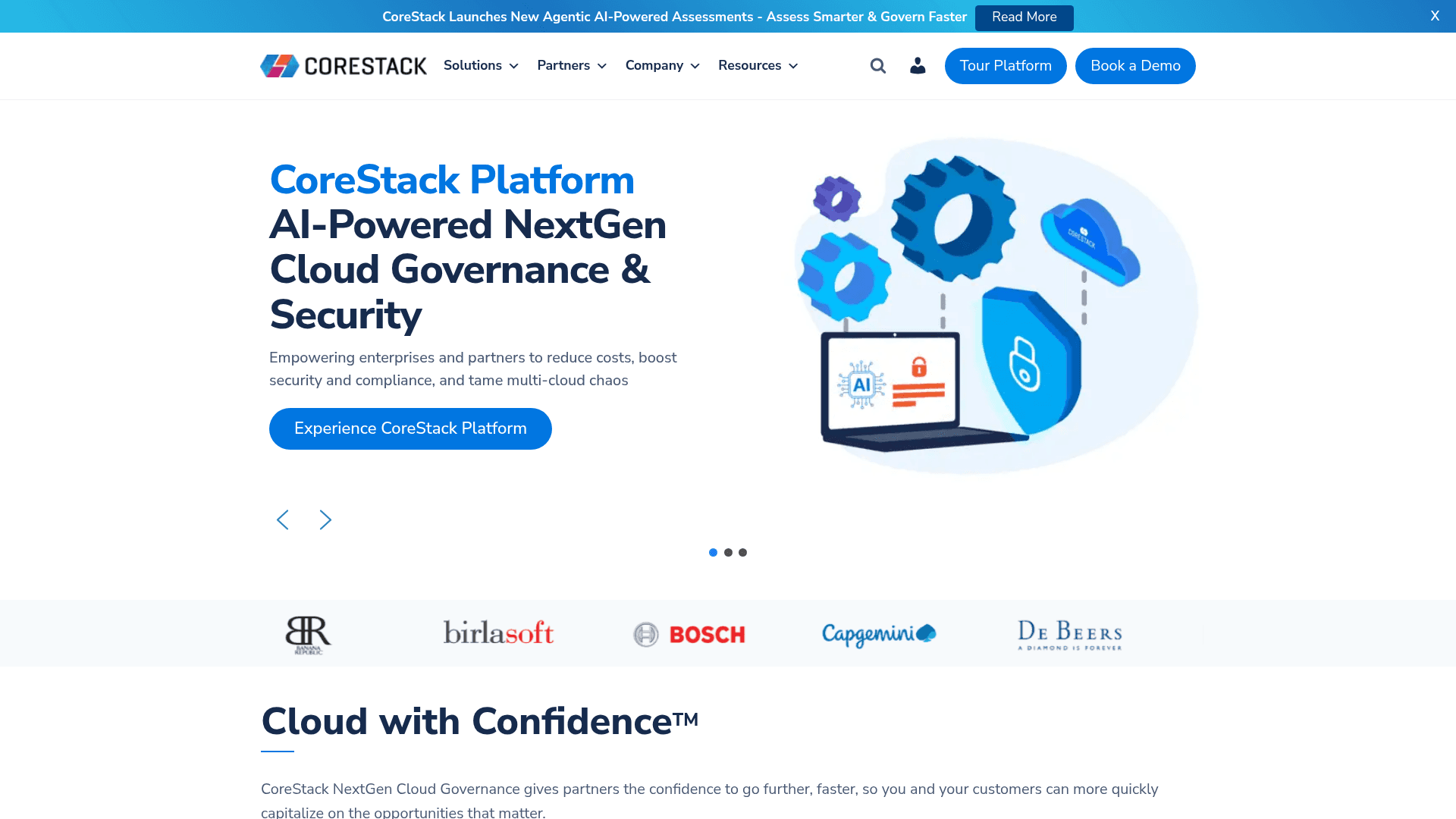Go back using the carousel left arrow
1456x819 pixels.
(282, 519)
